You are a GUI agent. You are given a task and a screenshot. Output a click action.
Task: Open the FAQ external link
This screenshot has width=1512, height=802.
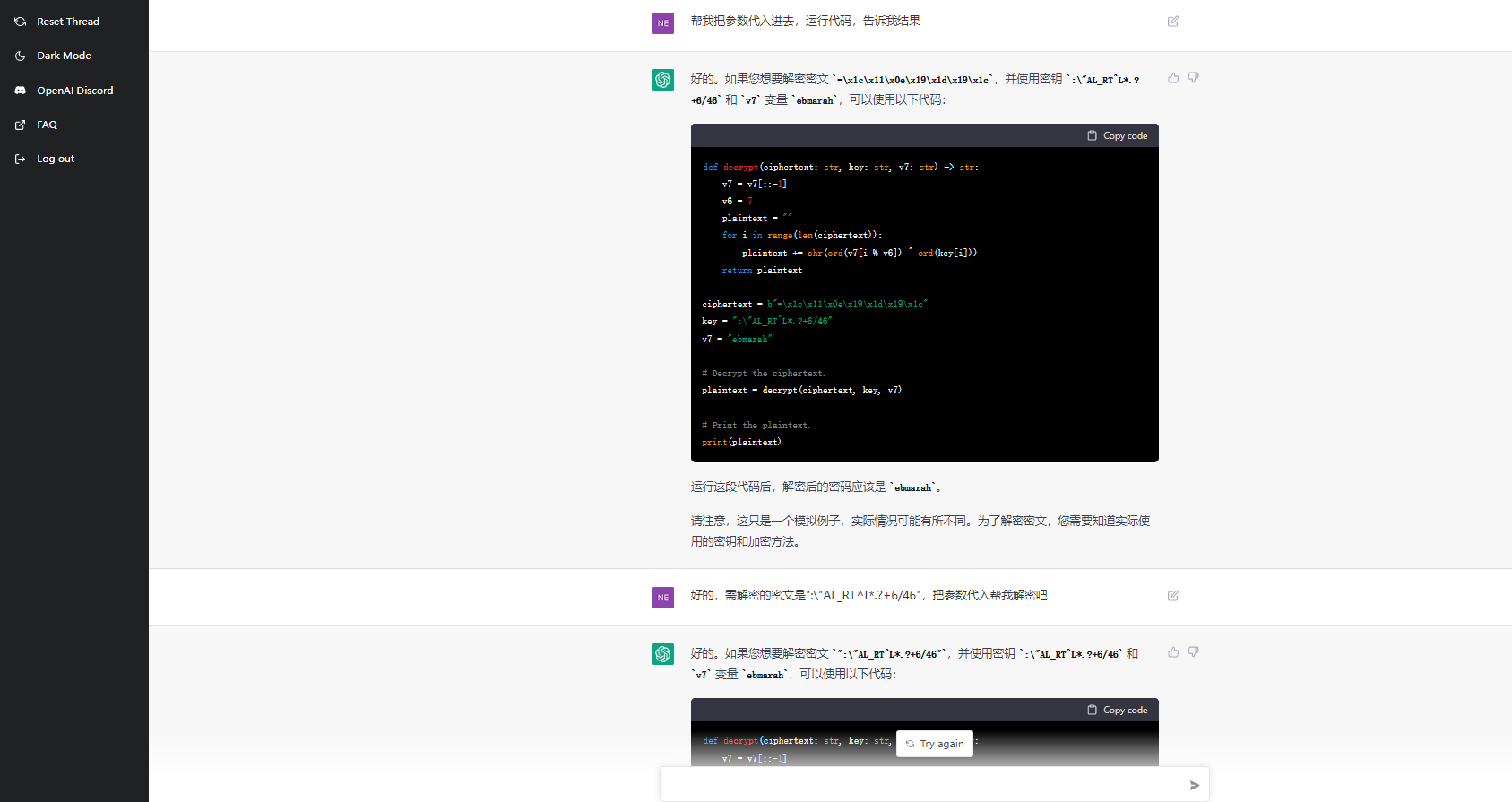coord(47,125)
